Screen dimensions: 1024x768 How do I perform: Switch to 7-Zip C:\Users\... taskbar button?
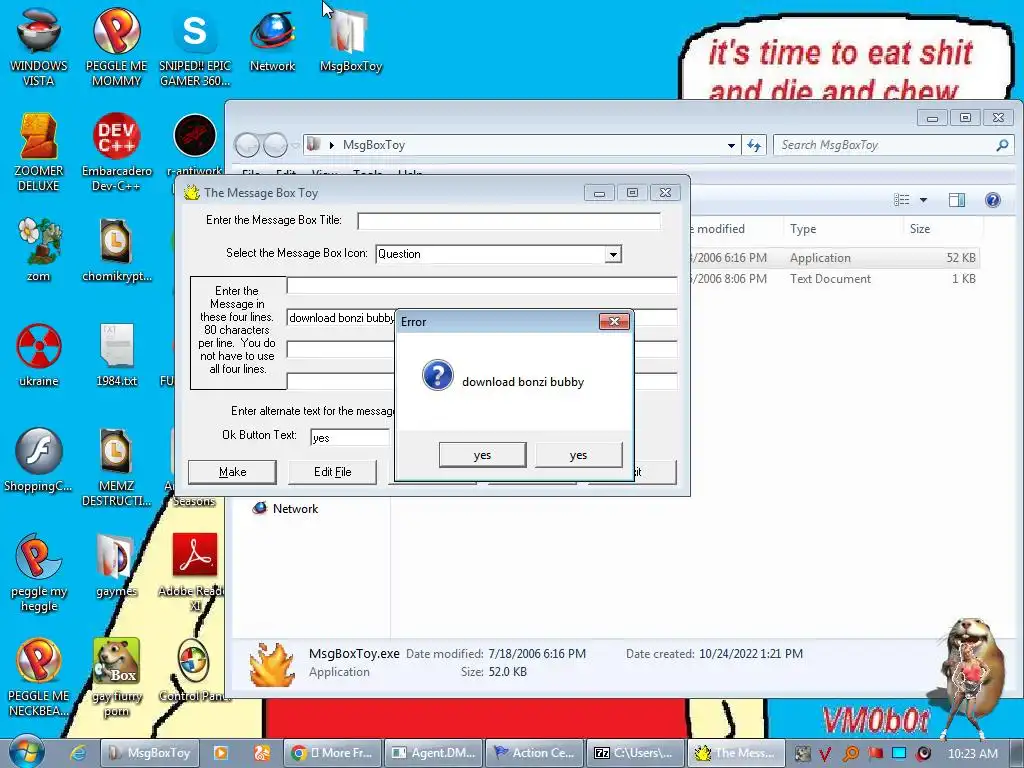tap(635, 753)
